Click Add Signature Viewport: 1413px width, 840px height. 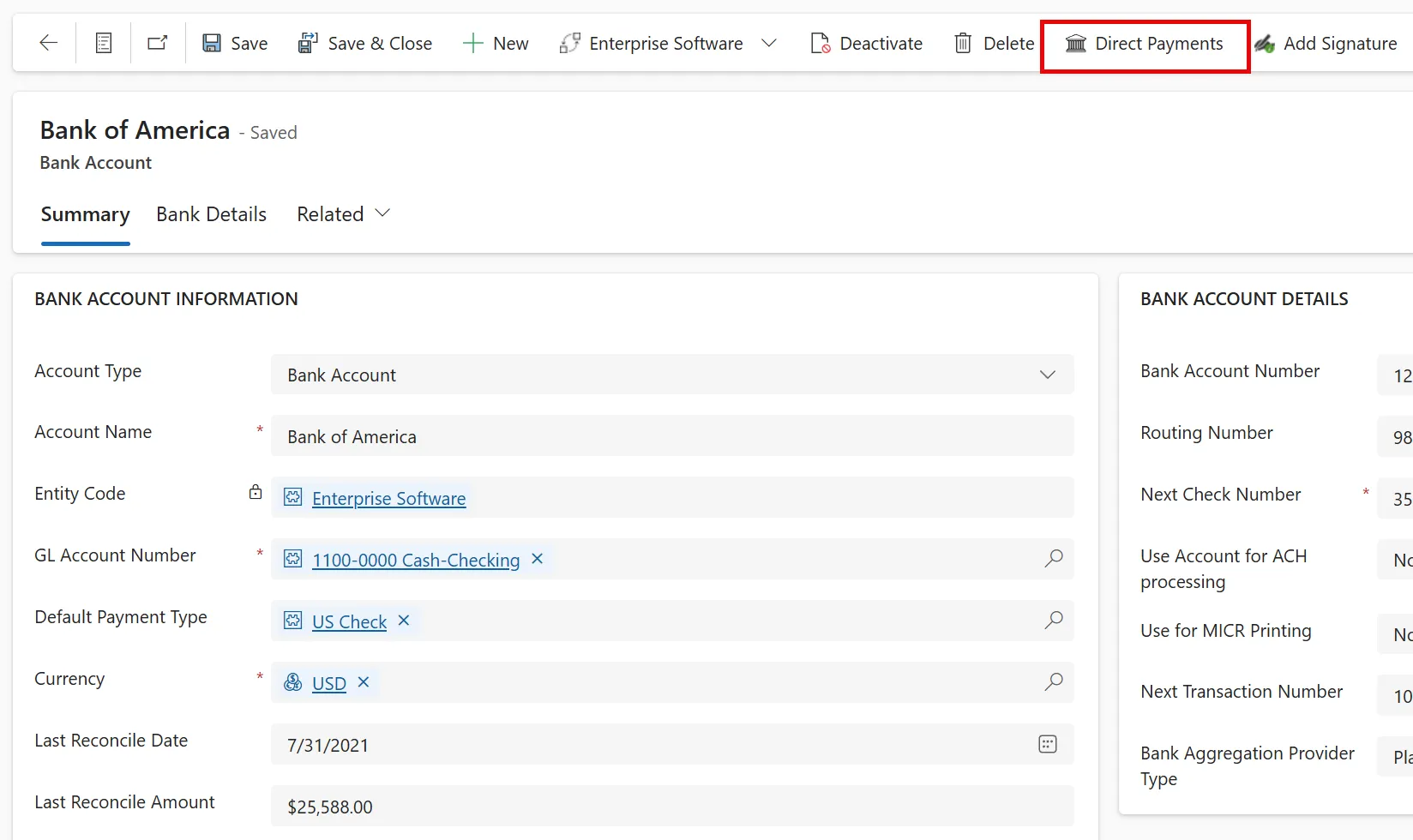tap(1326, 43)
